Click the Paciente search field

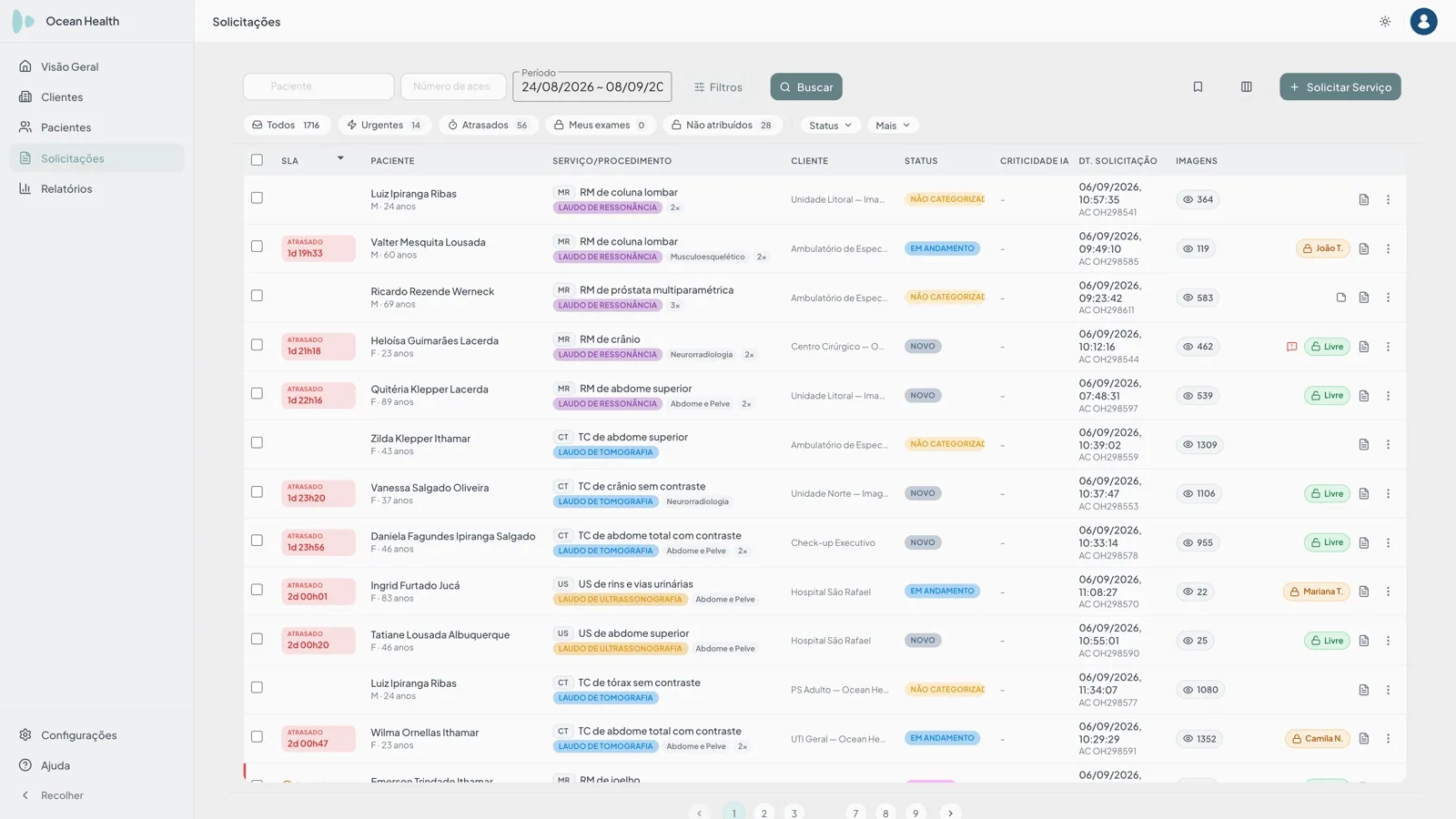[x=318, y=86]
